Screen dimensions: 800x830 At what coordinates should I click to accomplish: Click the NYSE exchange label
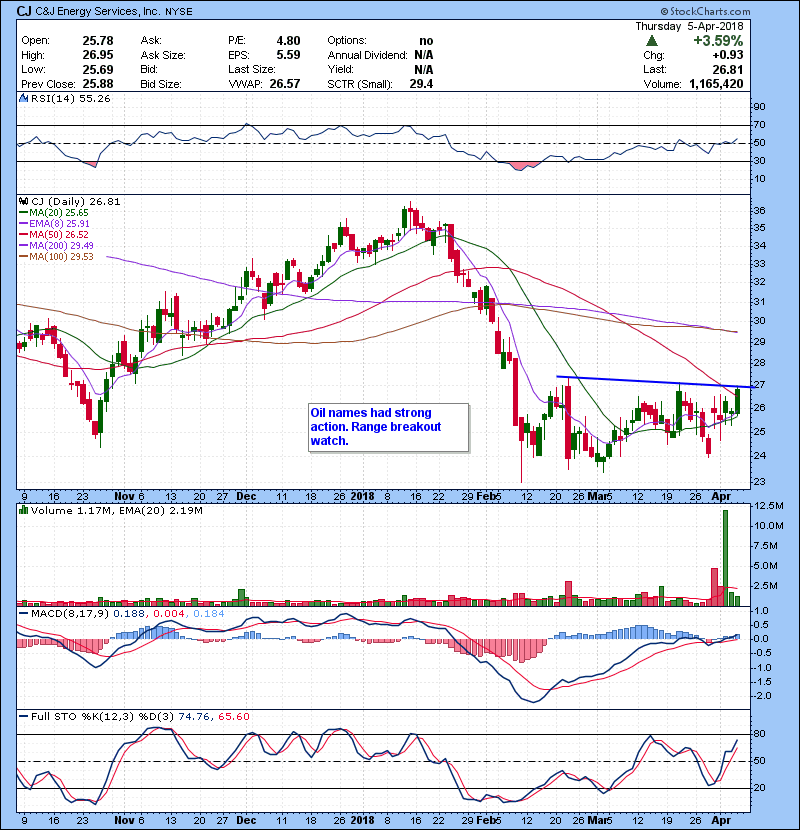tap(179, 12)
